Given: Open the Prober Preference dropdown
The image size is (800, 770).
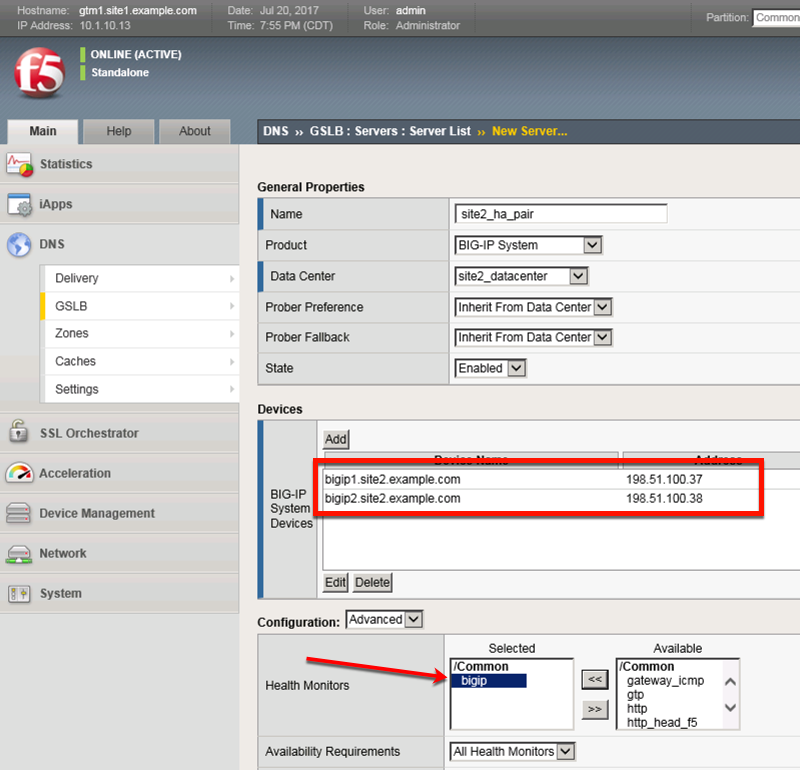Looking at the screenshot, I should click(533, 307).
